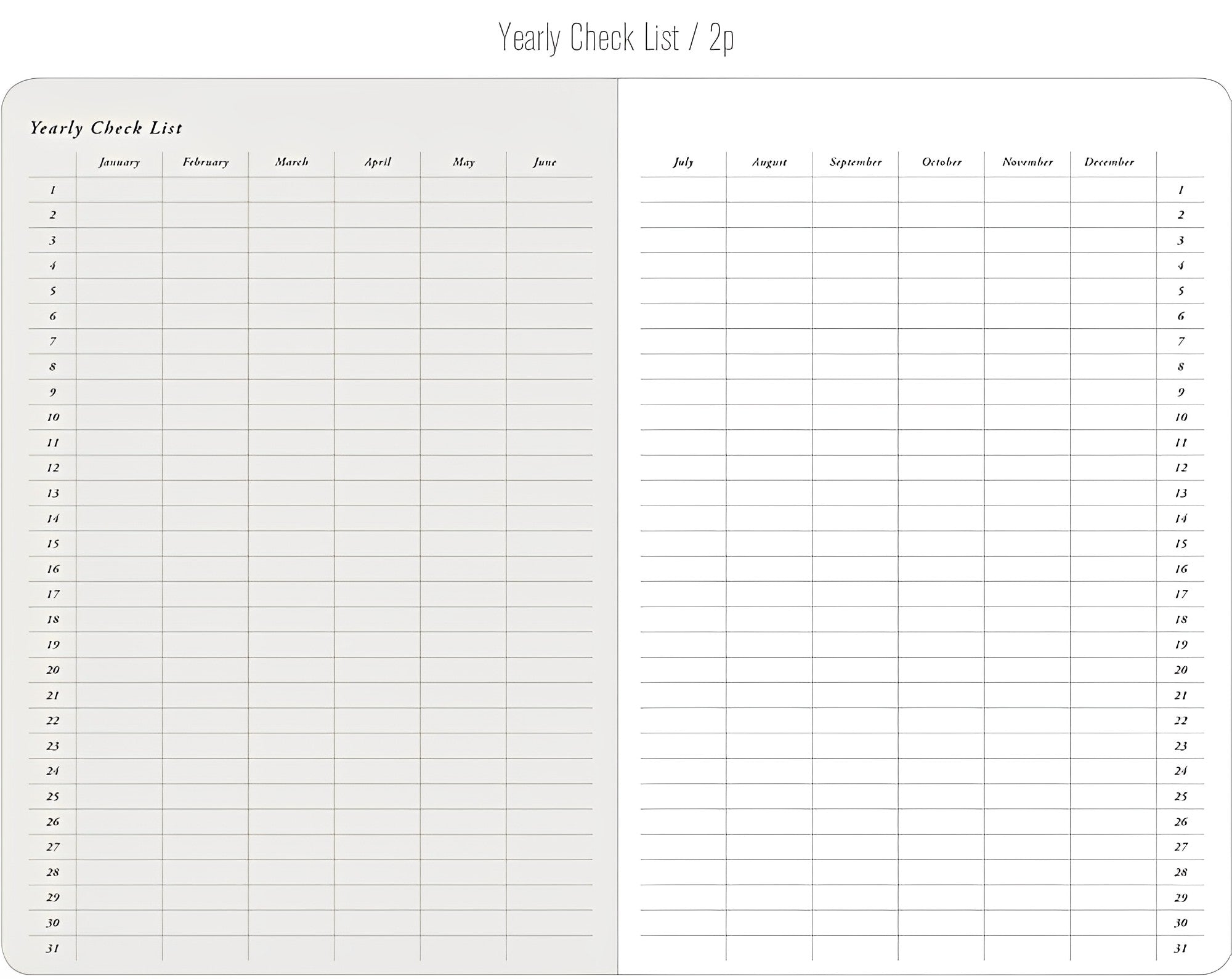This screenshot has height=979, width=1232.
Task: Click the November column header
Action: tap(1027, 163)
